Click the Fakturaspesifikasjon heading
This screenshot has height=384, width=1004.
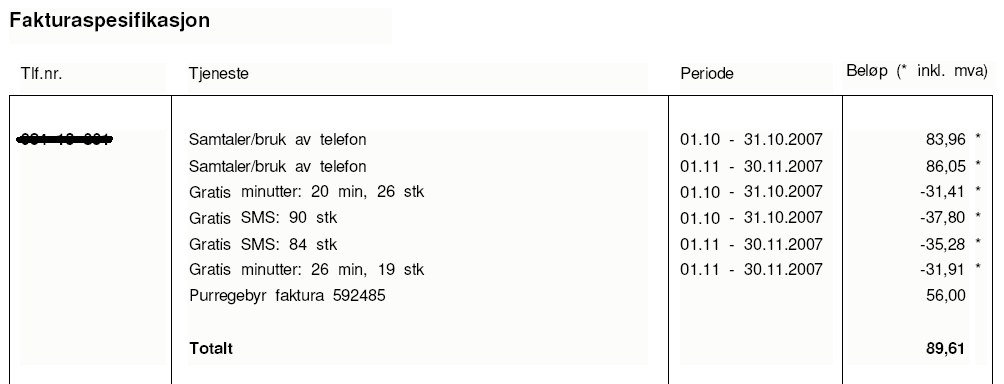point(109,20)
